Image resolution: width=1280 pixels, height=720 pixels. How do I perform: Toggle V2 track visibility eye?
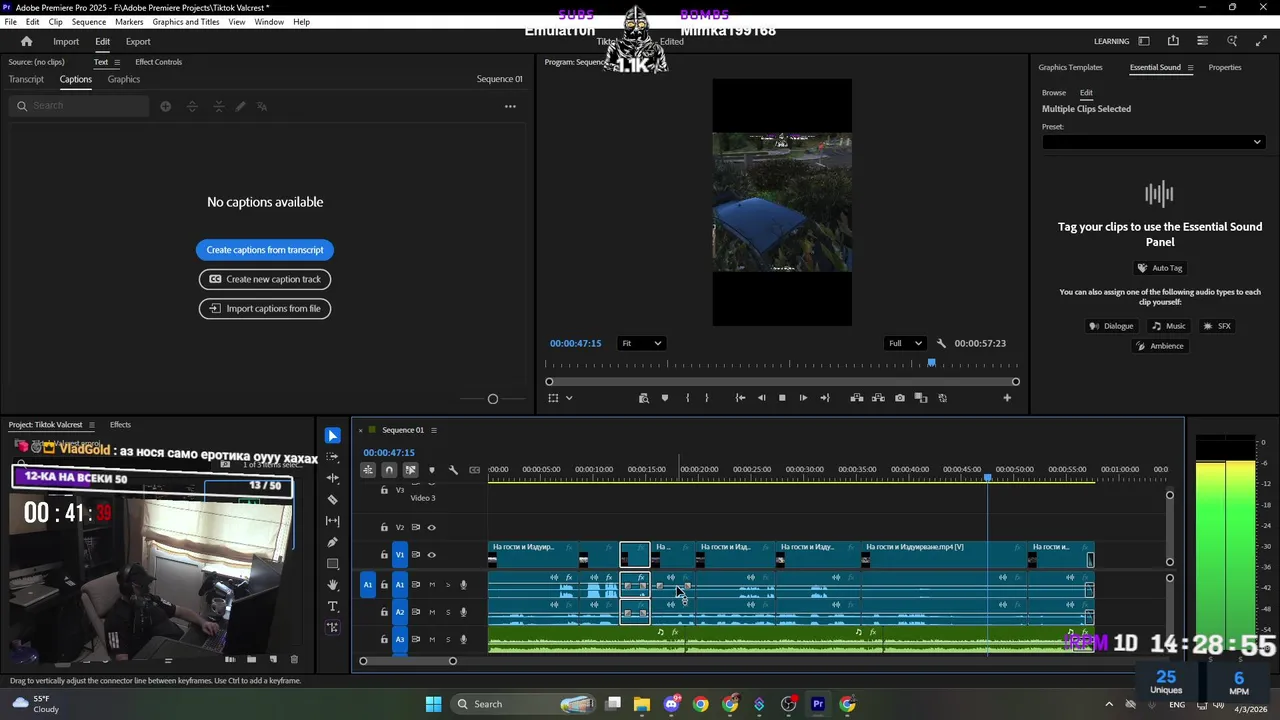(432, 527)
